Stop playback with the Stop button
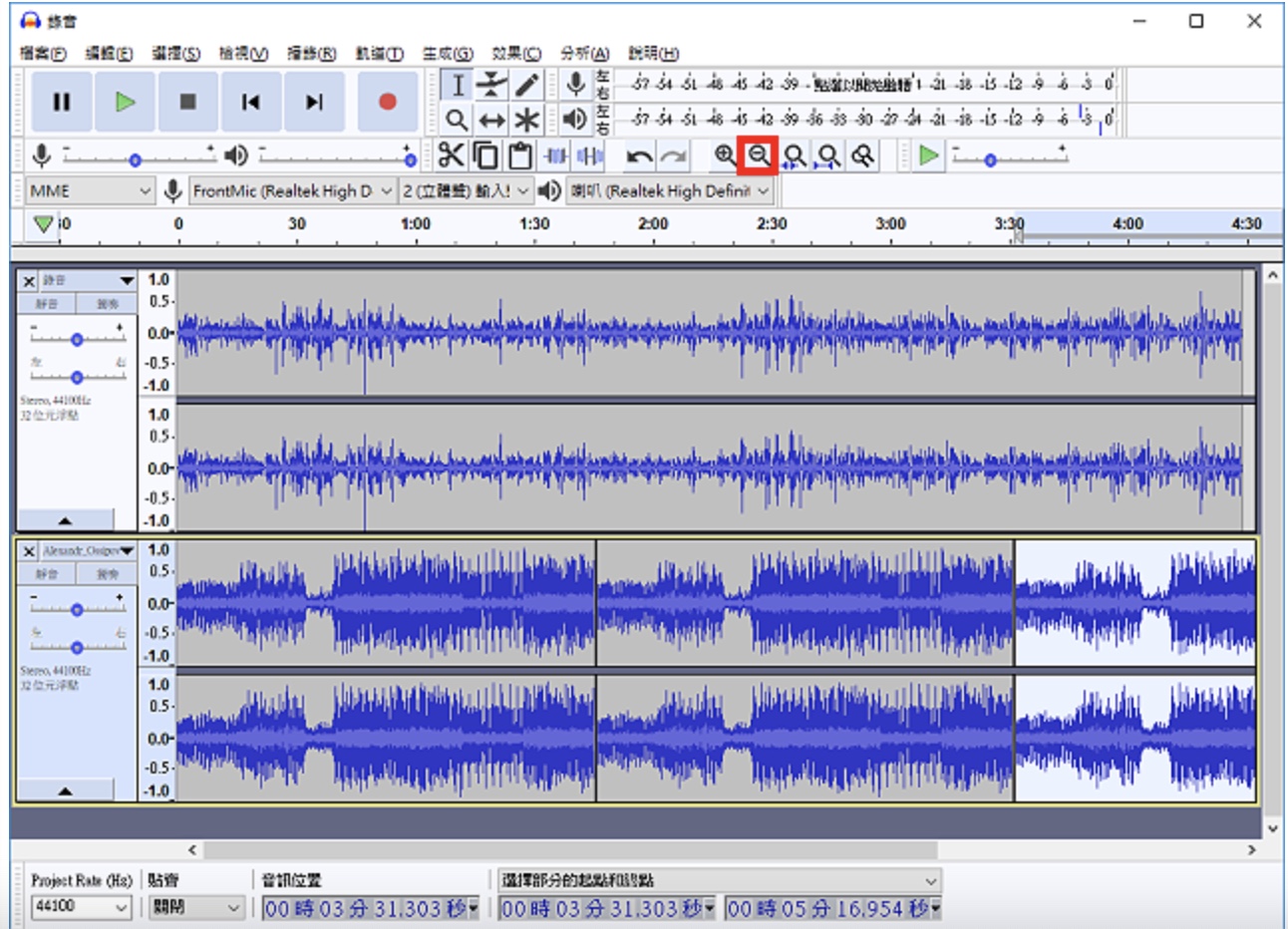This screenshot has height=929, width=1288. 187,101
